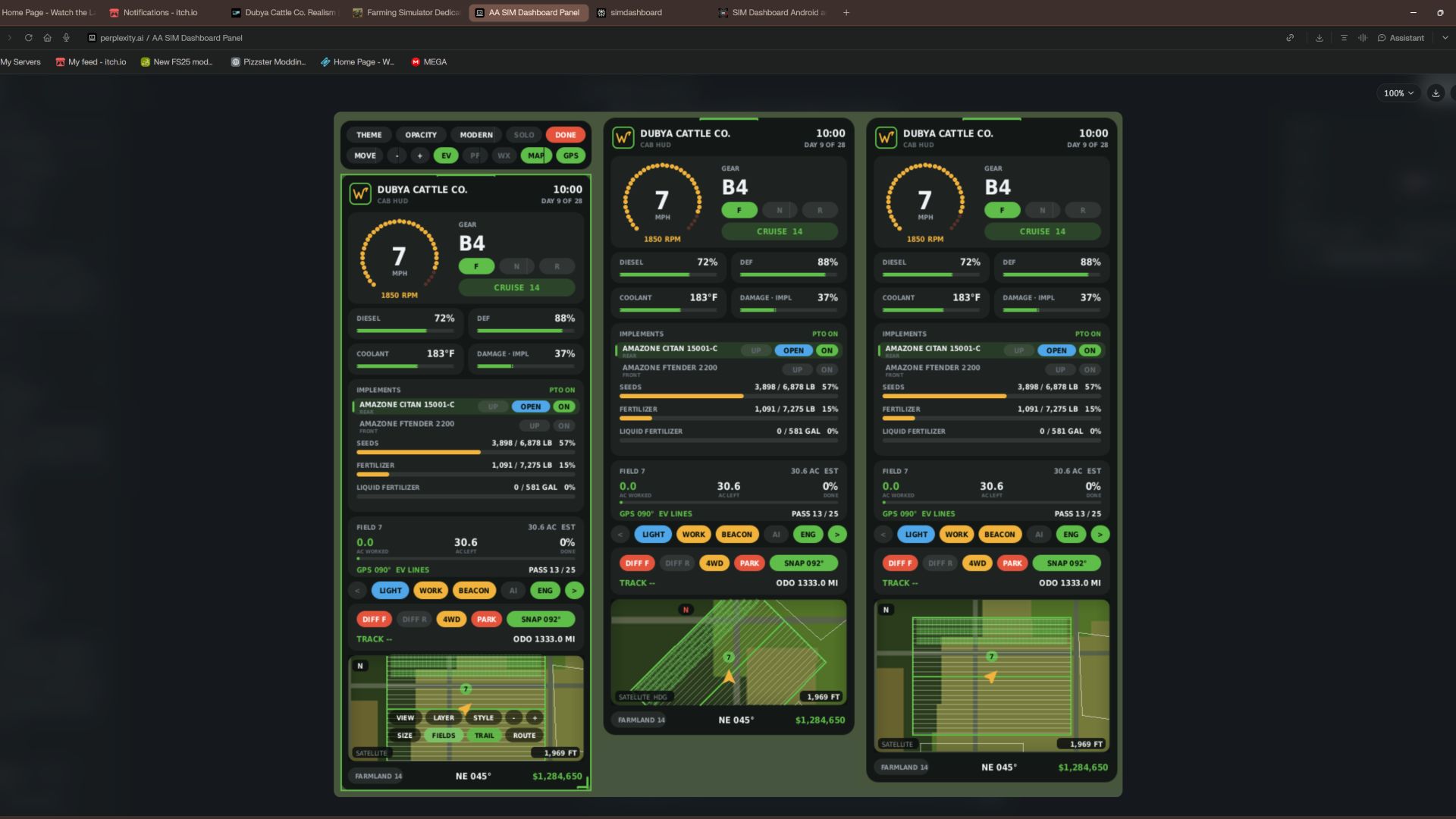1456x819 pixels.
Task: Toggle the EV module pill
Action: click(x=446, y=155)
